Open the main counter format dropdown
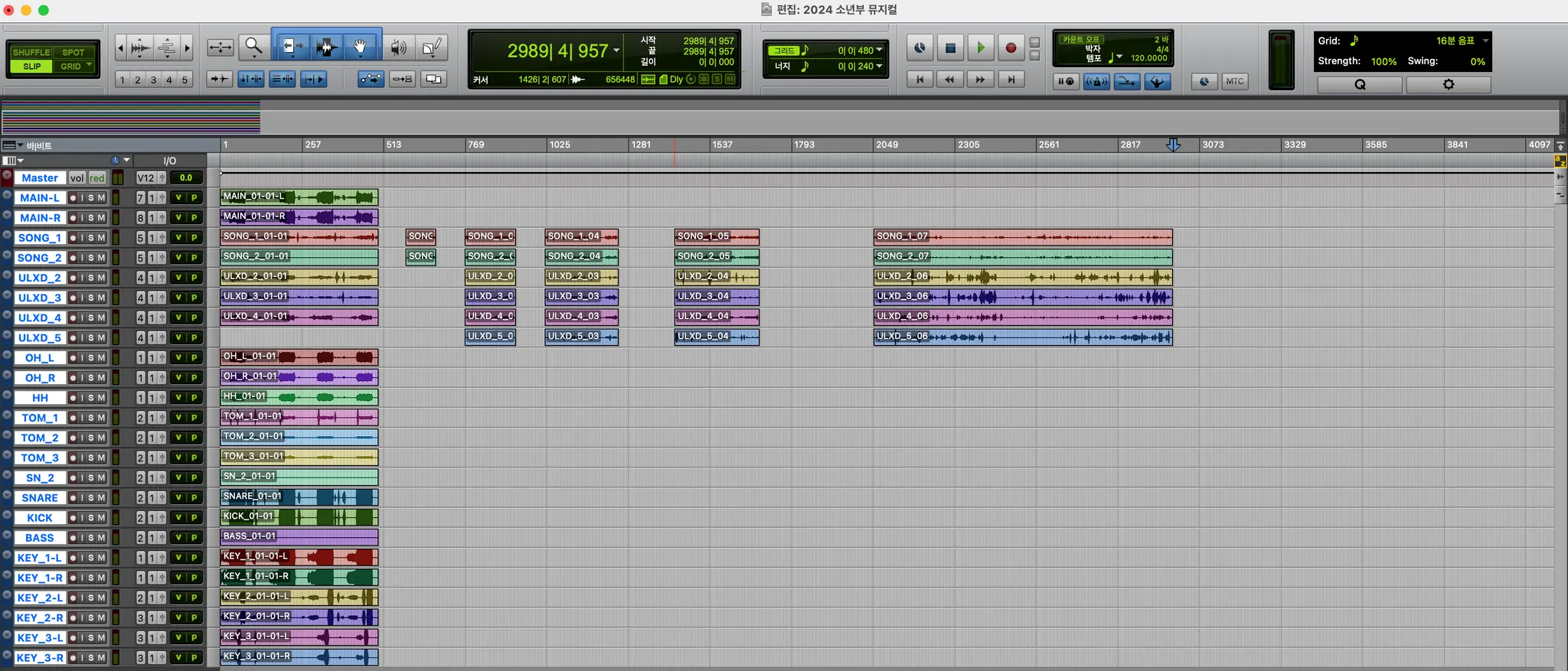This screenshot has height=671, width=1568. click(616, 51)
